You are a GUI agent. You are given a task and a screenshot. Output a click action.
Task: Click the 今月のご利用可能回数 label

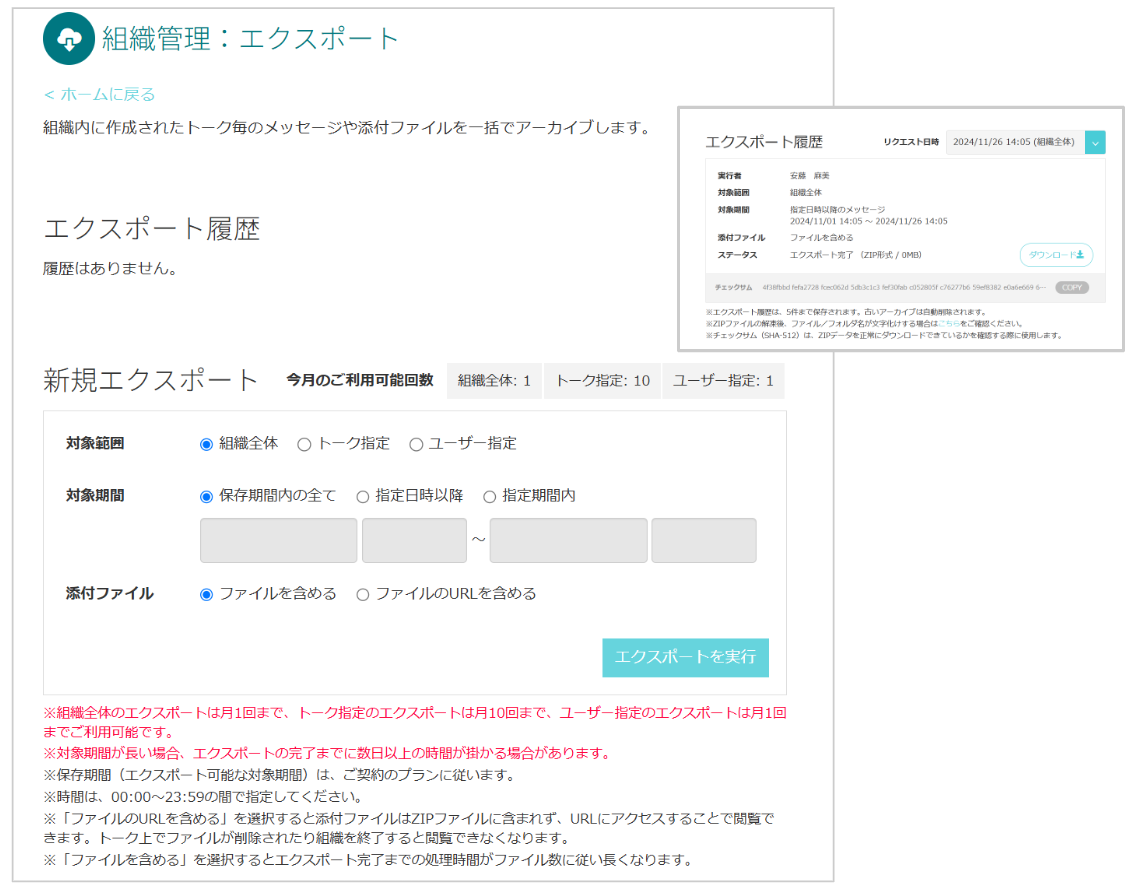tap(360, 380)
